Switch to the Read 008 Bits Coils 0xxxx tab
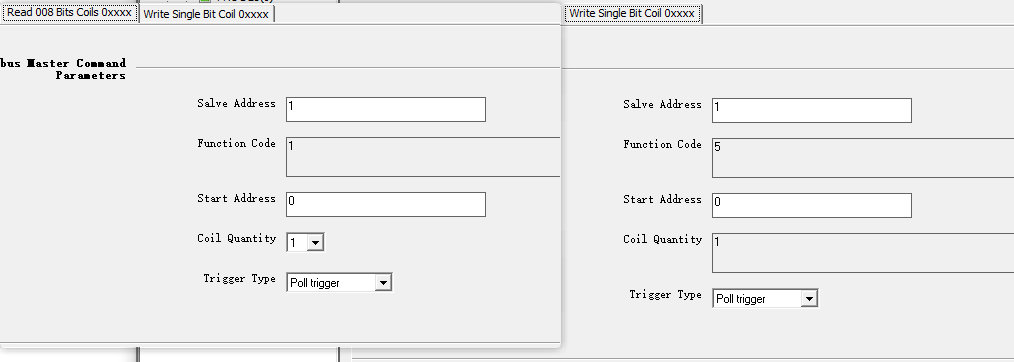The image size is (1014, 362). point(69,13)
